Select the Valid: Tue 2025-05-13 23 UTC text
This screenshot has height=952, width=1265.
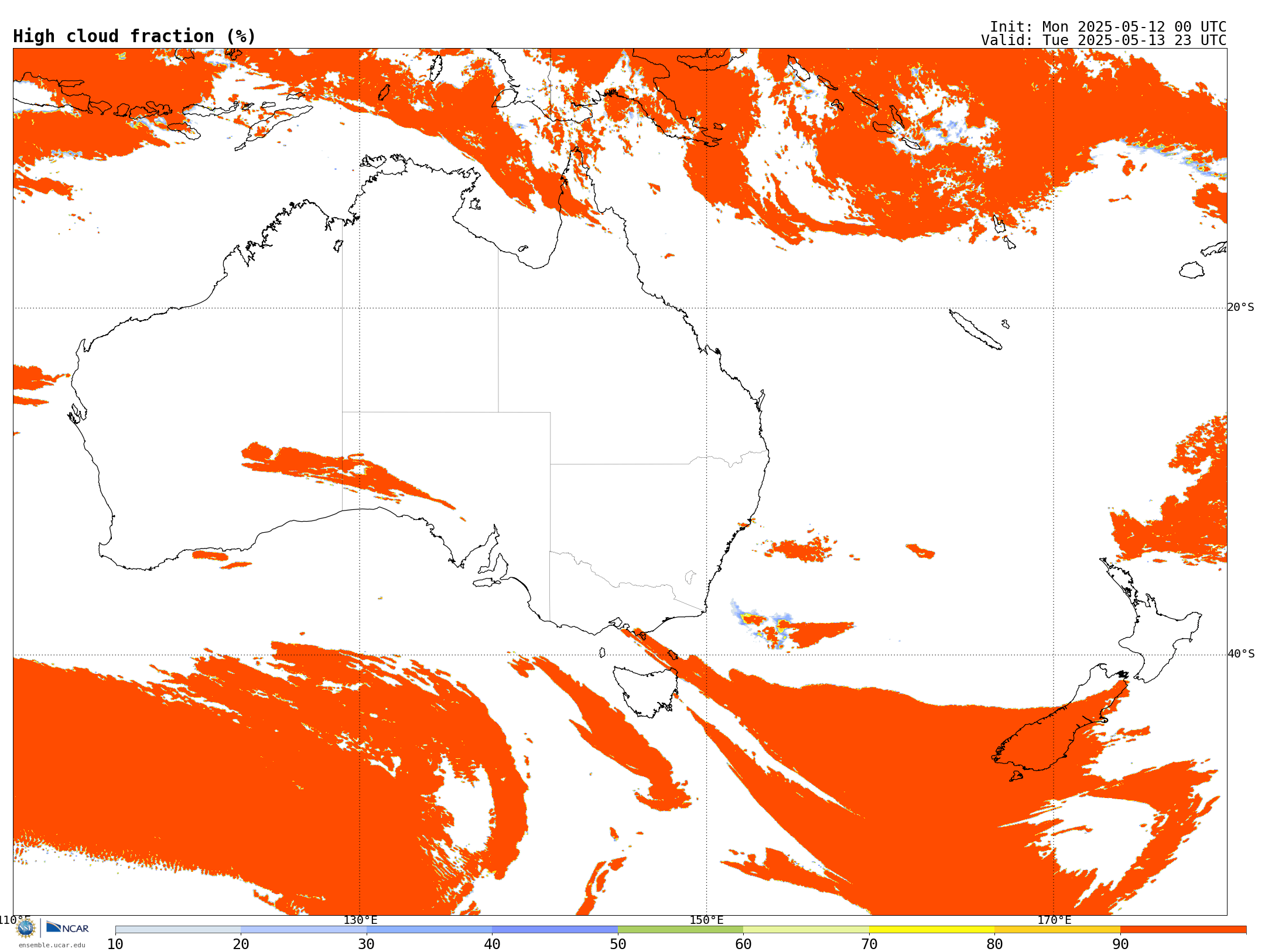click(x=1104, y=40)
